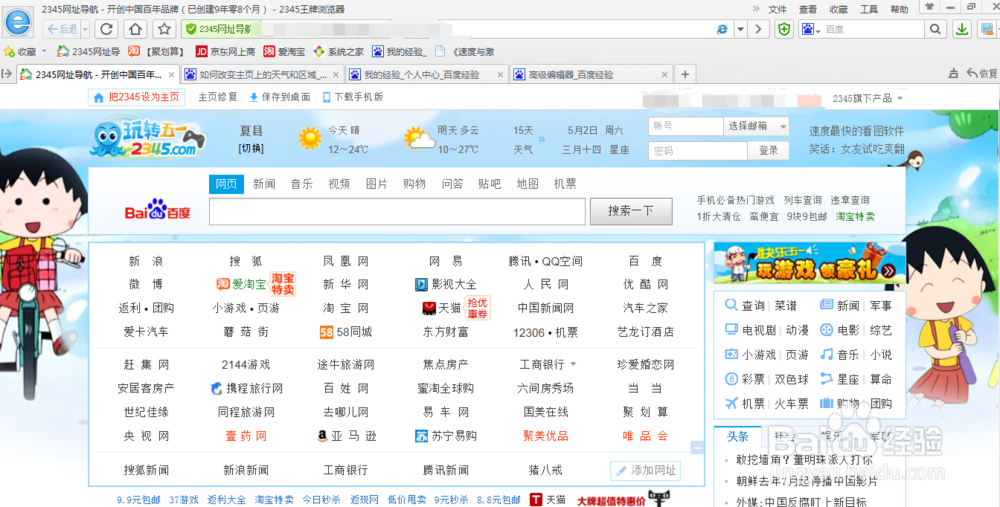Open the 影视大全 site link
This screenshot has width=1000, height=507.
point(446,284)
